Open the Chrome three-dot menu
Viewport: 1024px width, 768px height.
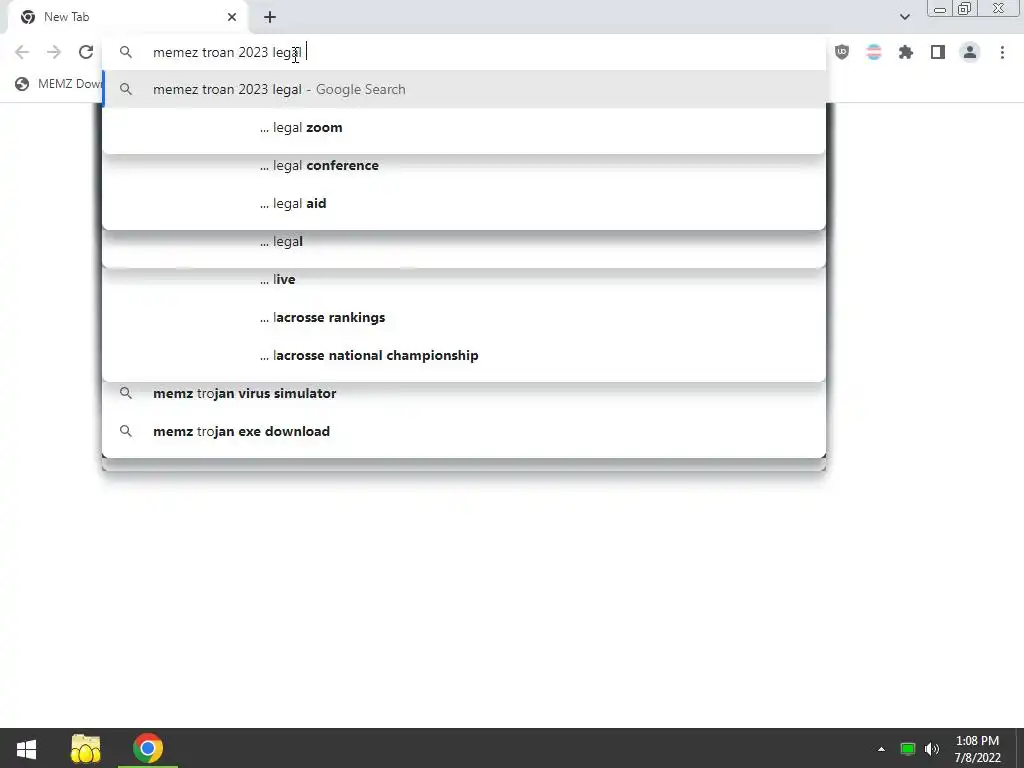click(1002, 52)
